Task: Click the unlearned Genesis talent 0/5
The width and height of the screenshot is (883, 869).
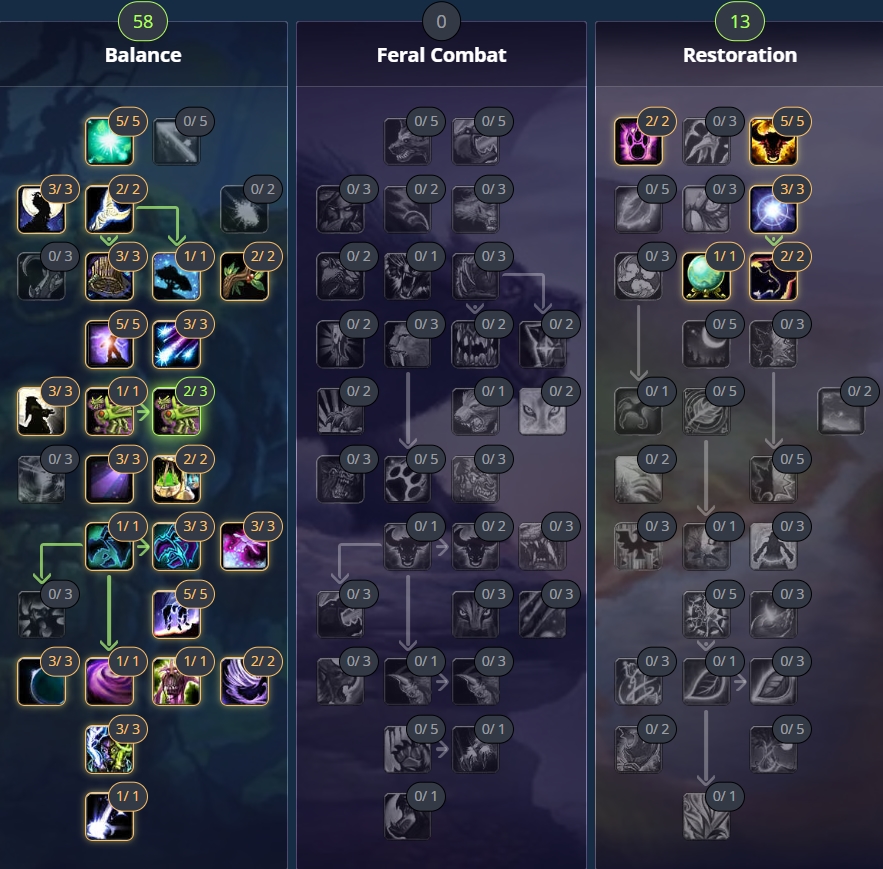Action: pyautogui.click(x=177, y=141)
